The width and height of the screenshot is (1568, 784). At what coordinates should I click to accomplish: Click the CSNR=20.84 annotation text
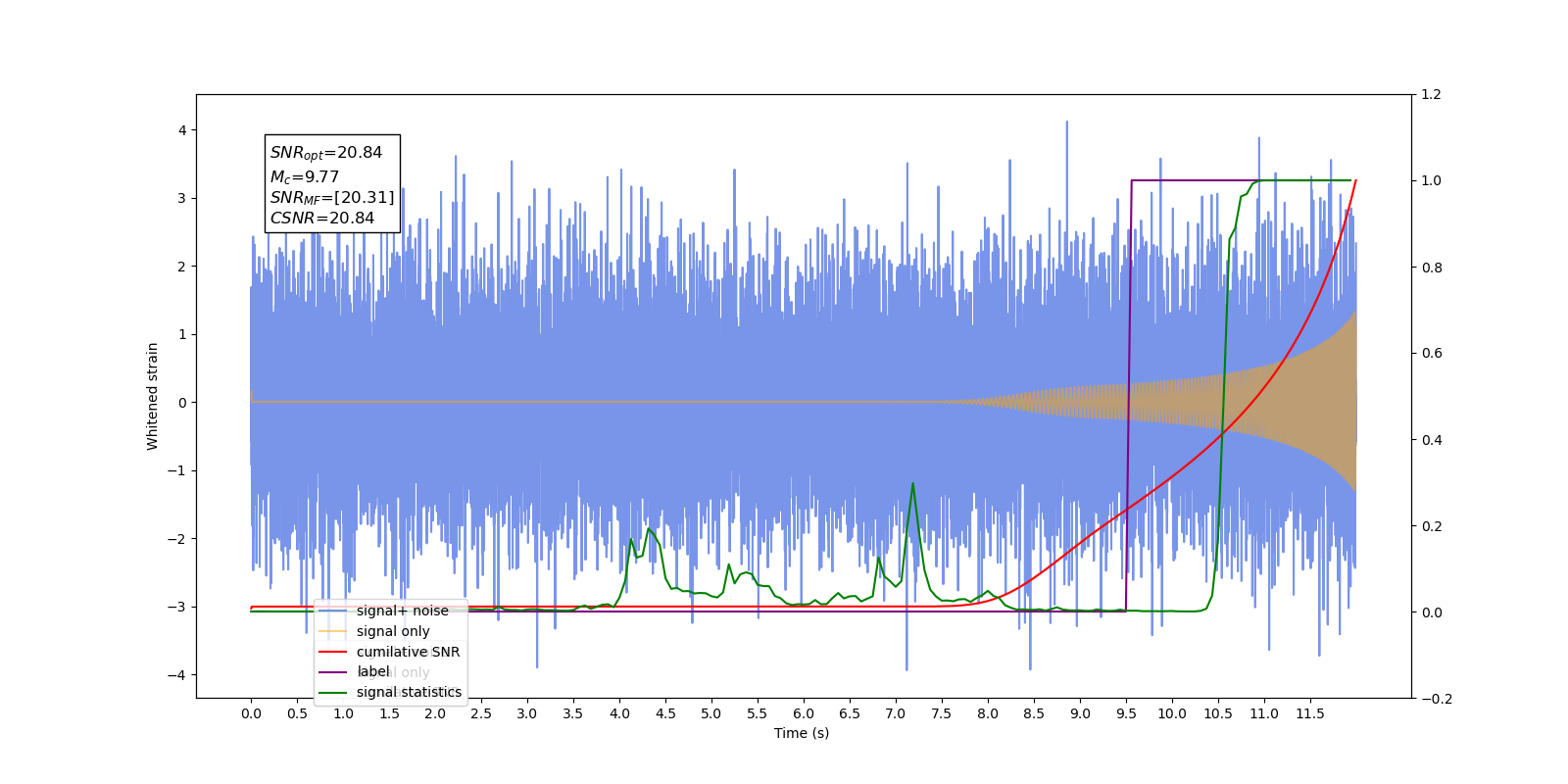pos(322,219)
